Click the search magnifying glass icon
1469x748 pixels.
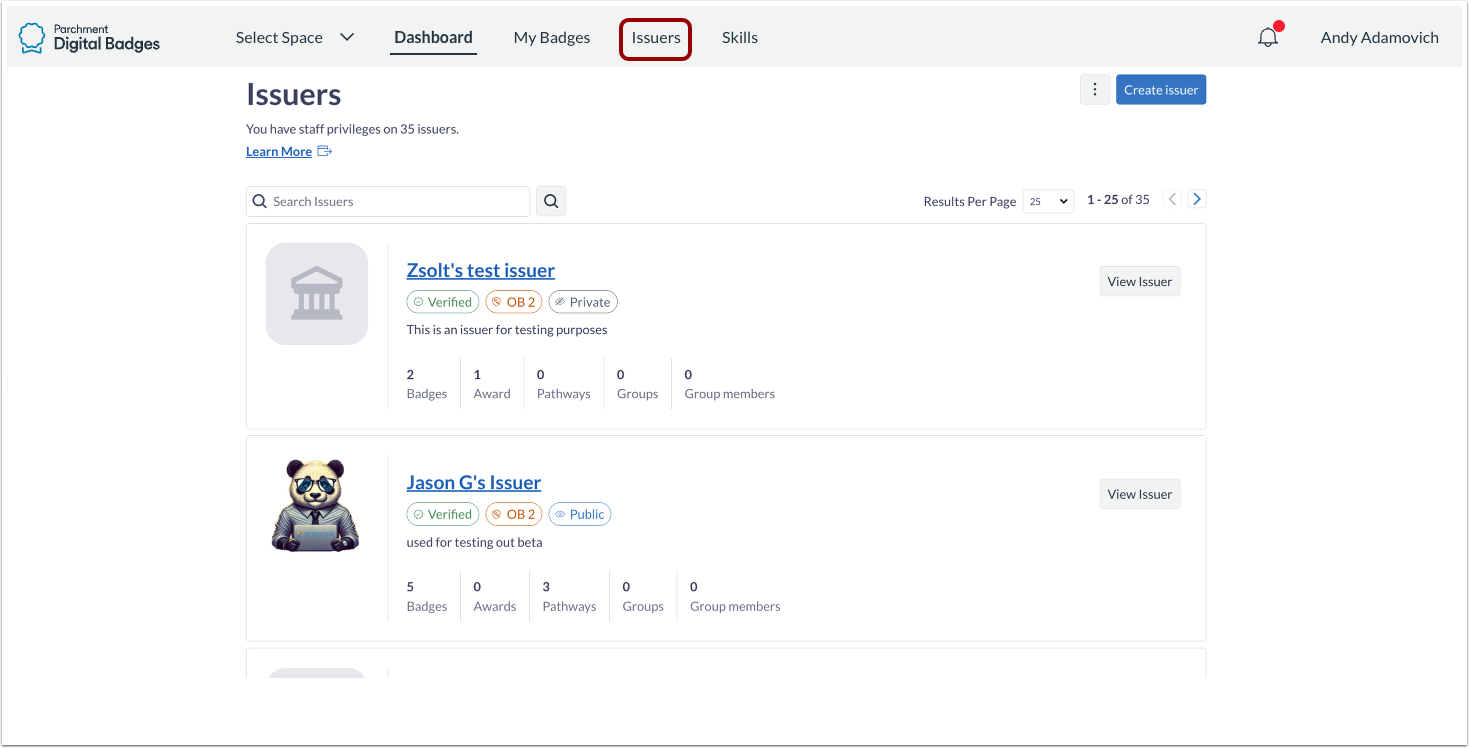click(550, 201)
